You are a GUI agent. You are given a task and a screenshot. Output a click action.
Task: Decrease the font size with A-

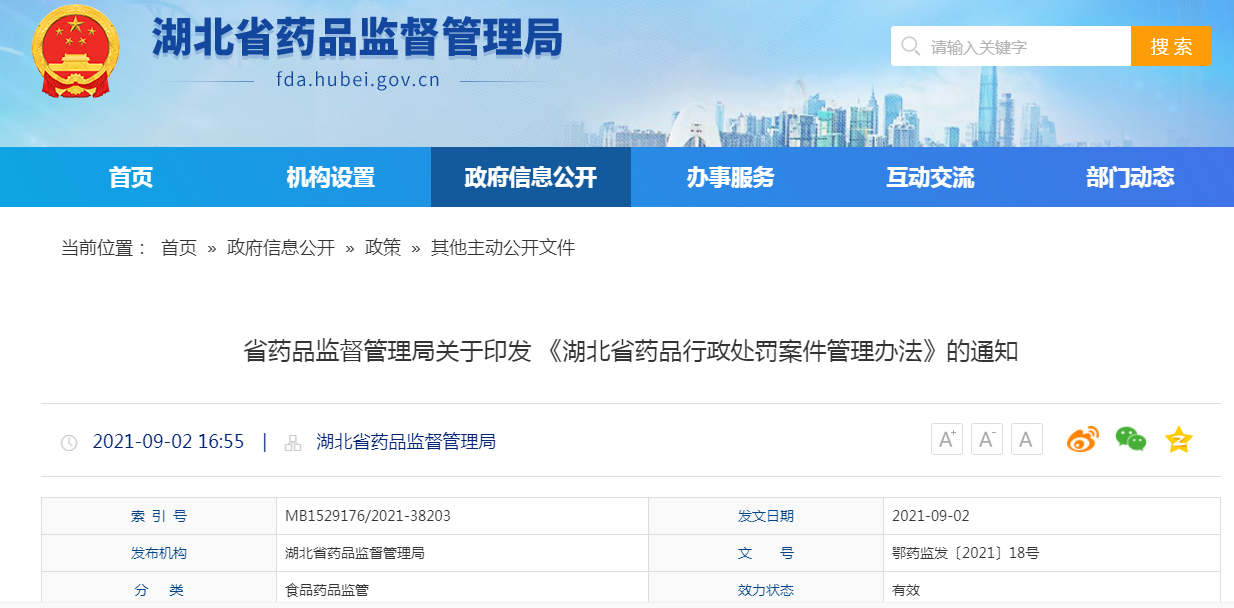986,438
